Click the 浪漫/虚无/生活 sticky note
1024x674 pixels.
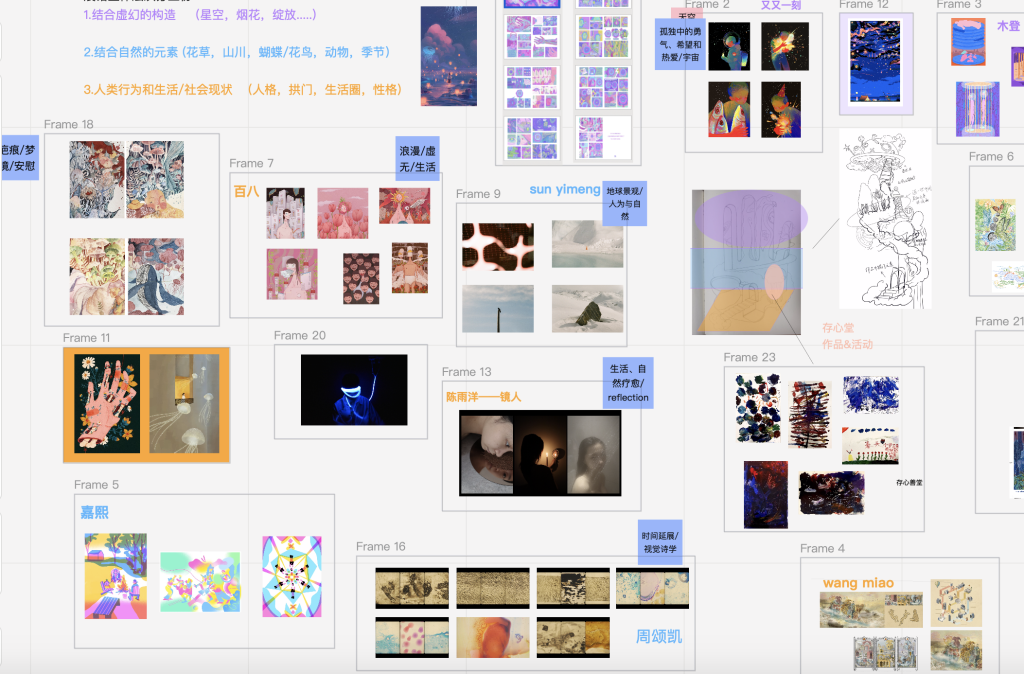(417, 158)
